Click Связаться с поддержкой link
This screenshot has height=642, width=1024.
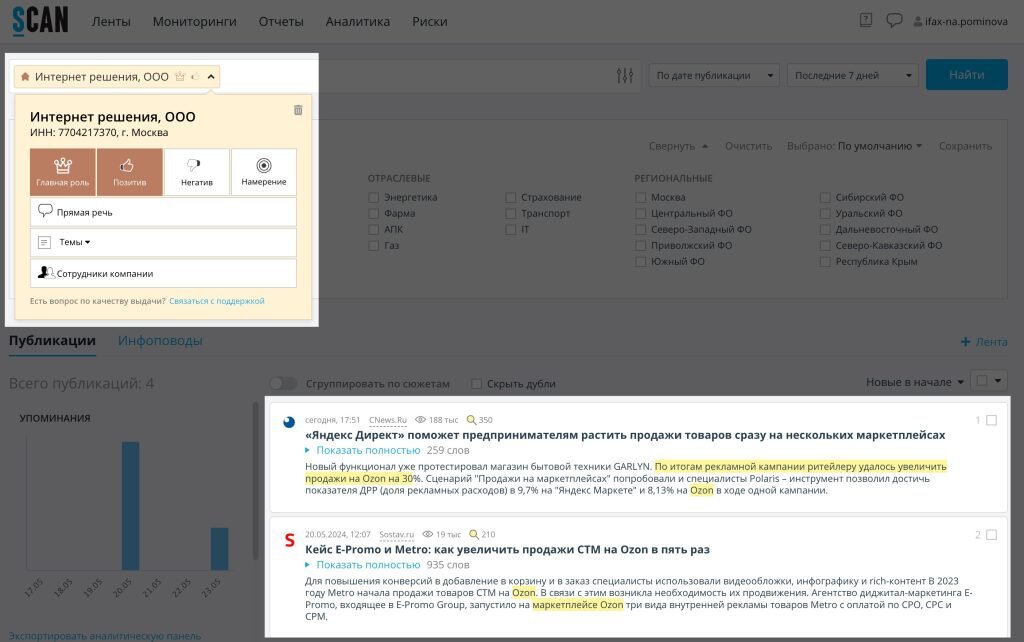pos(217,301)
